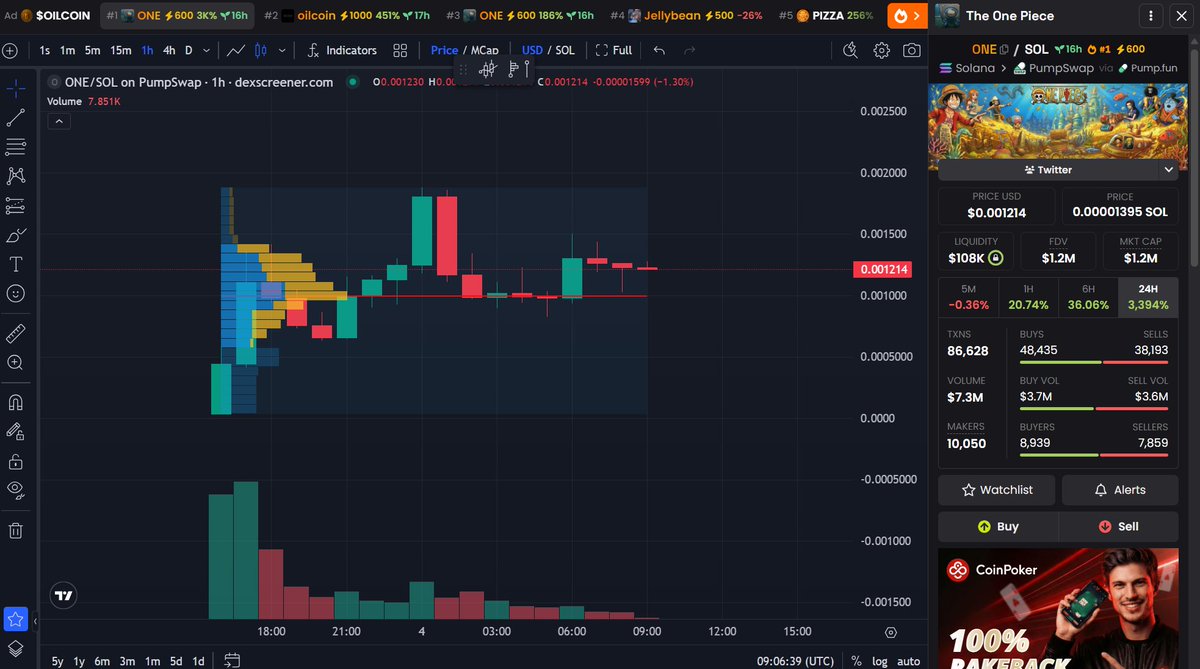Select the brush drawing tool
Image resolution: width=1200 pixels, height=669 pixels.
coord(16,236)
